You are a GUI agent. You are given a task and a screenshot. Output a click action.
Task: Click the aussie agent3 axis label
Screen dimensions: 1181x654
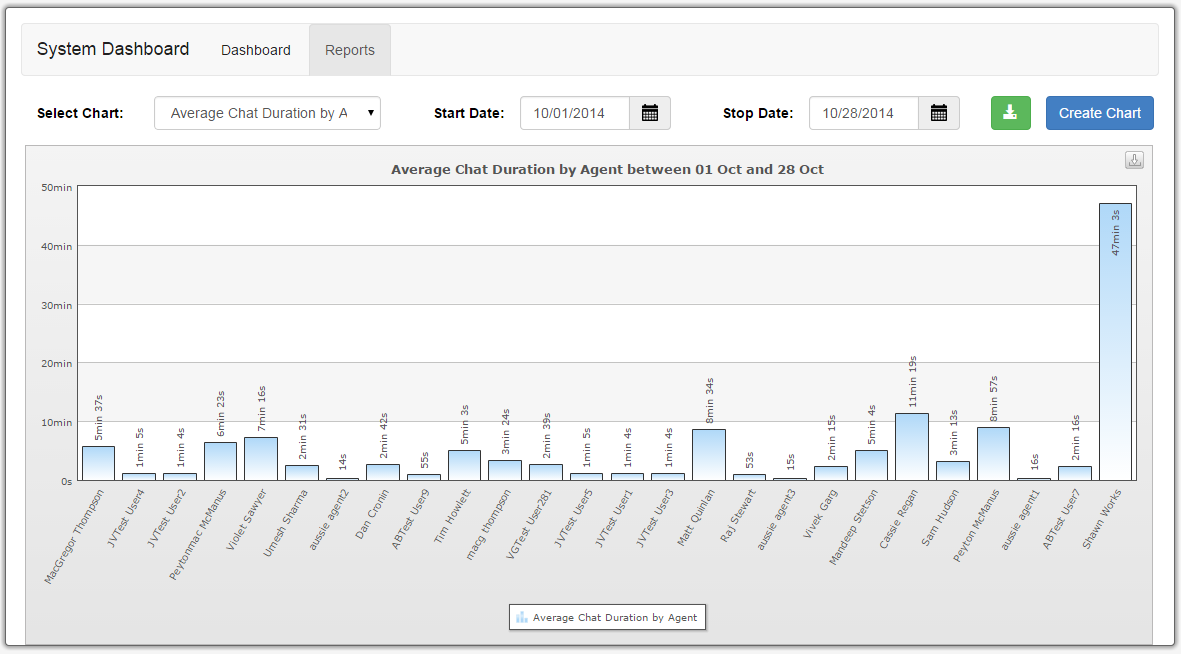pyautogui.click(x=777, y=519)
